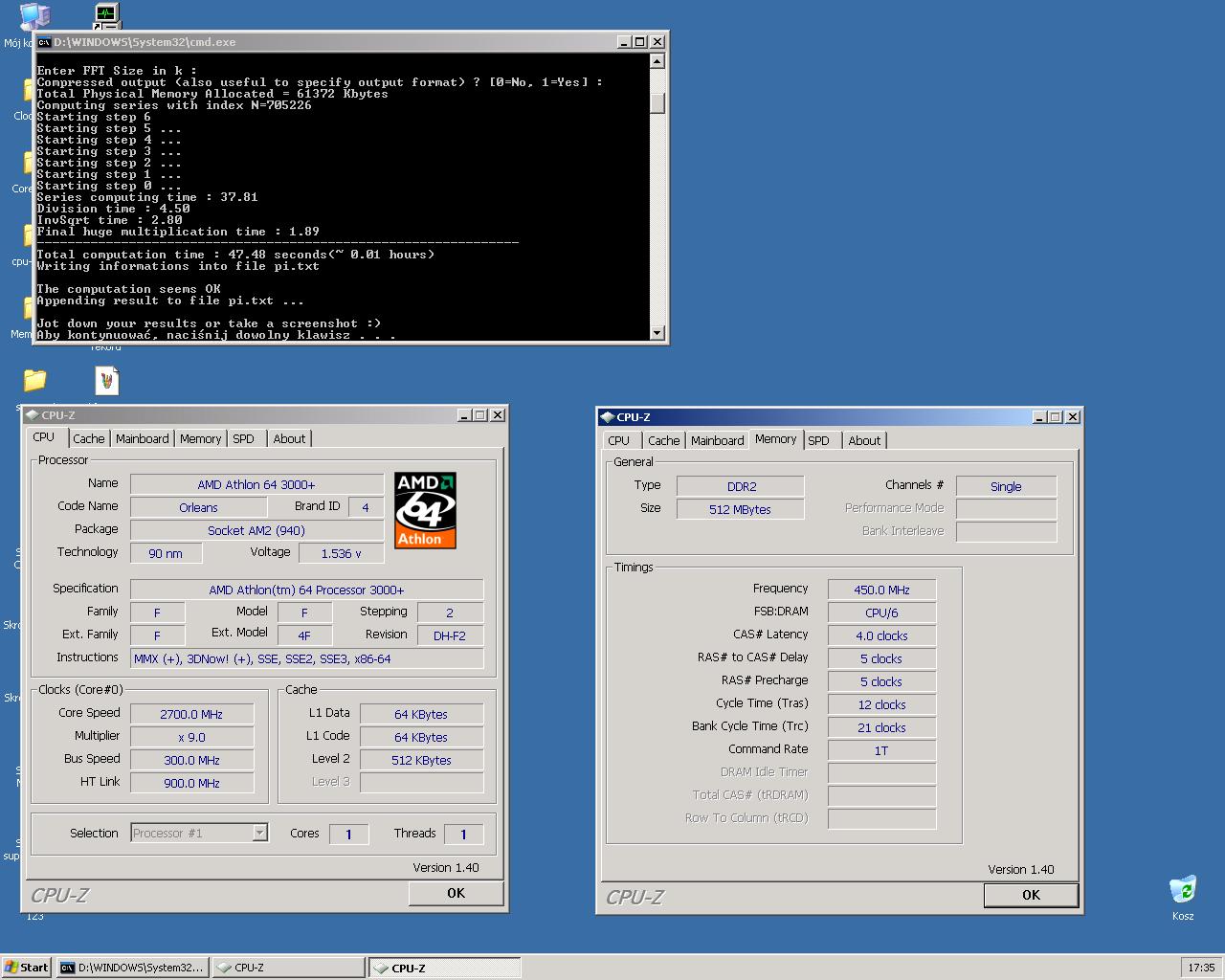Open Mainboard tab in right CPU-Z window
The width and height of the screenshot is (1225, 980).
[717, 441]
